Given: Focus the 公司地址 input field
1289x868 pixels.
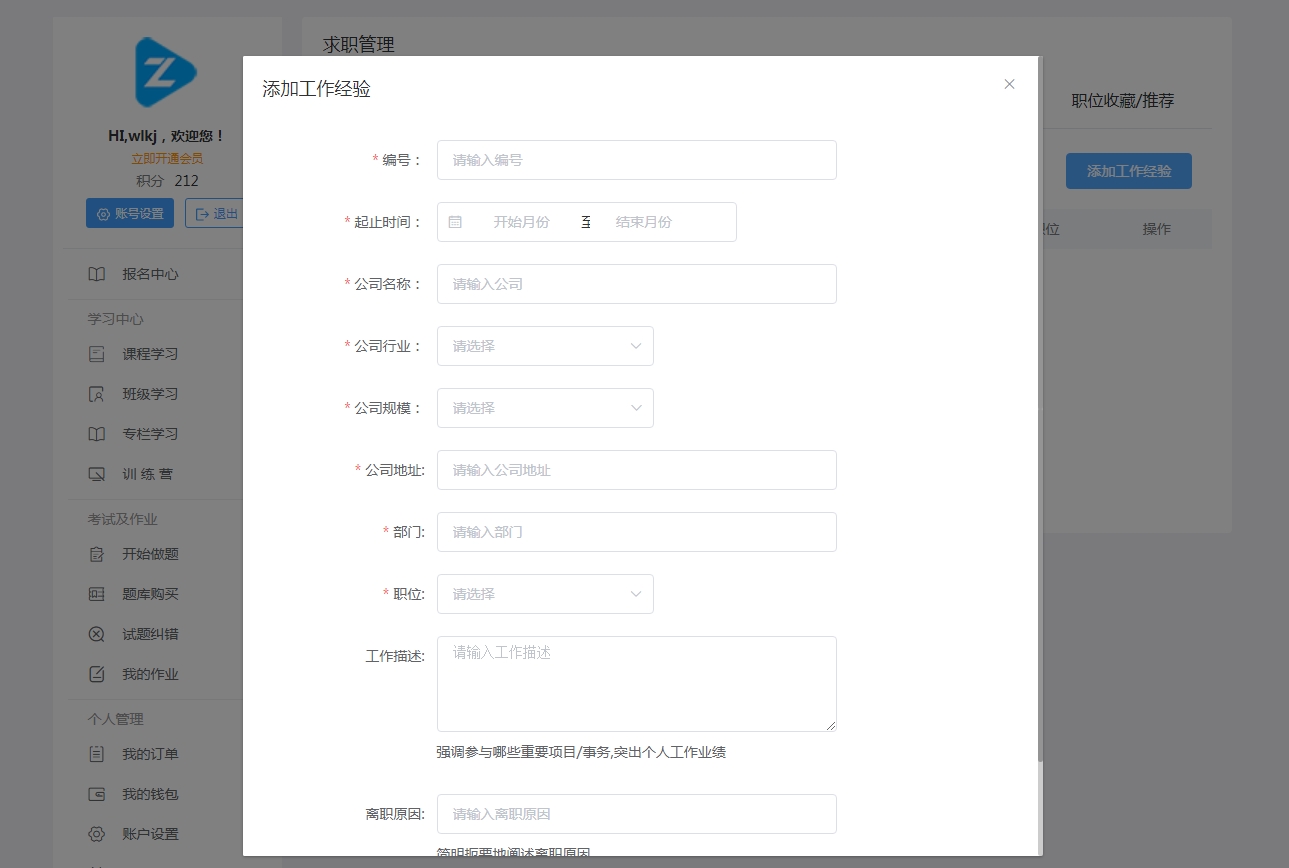Looking at the screenshot, I should [636, 470].
